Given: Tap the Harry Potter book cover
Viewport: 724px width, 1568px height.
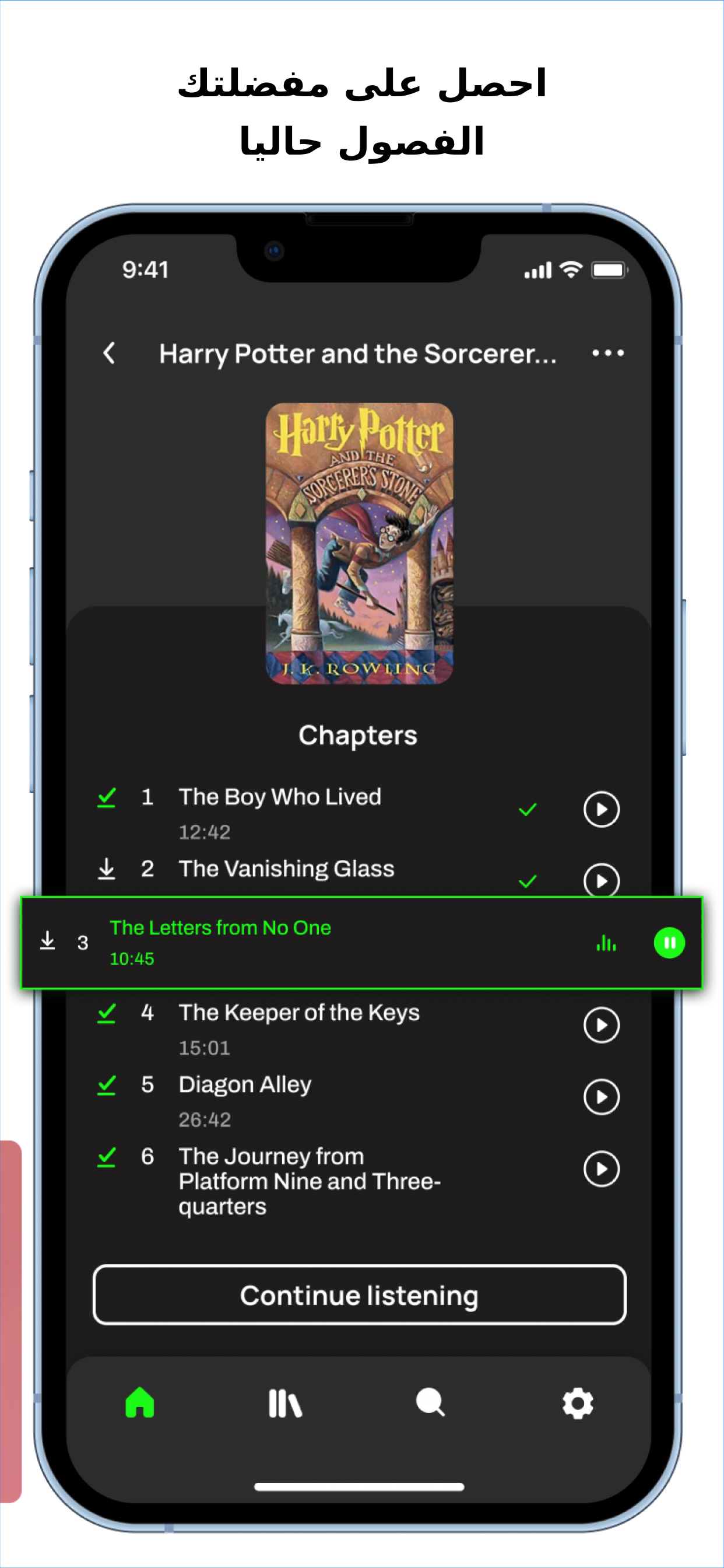Looking at the screenshot, I should [x=360, y=544].
